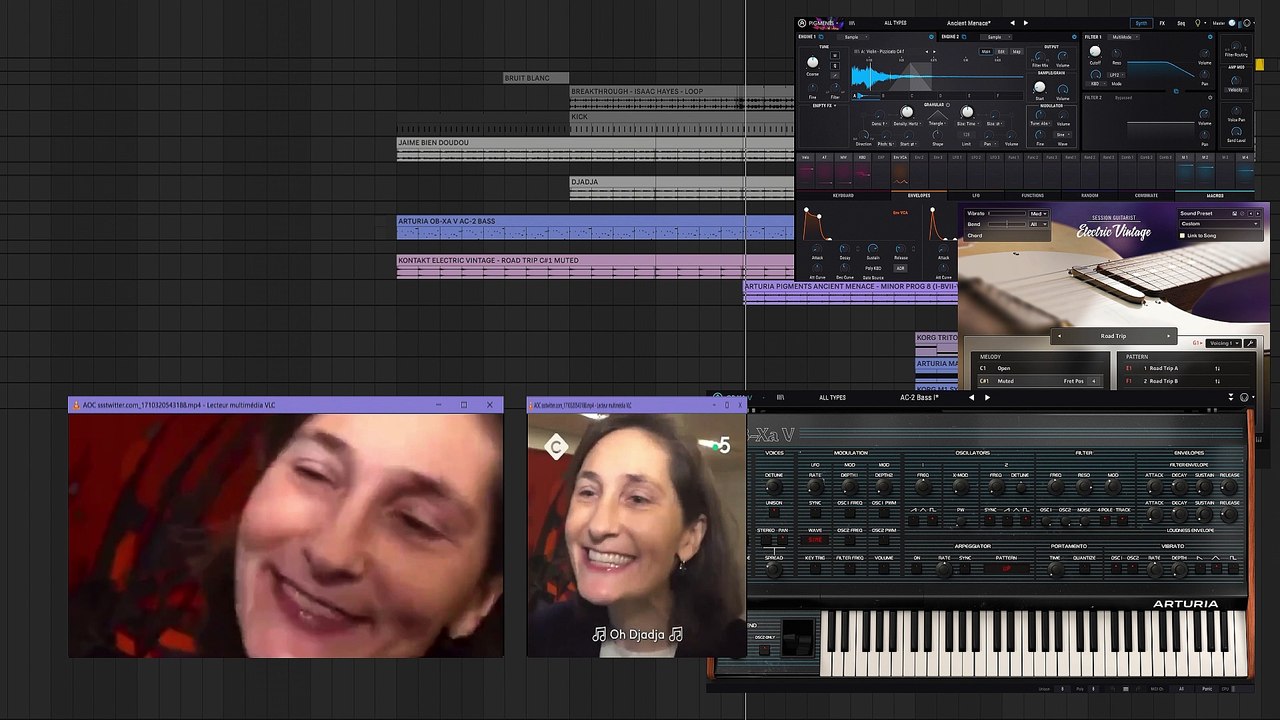This screenshot has height=720, width=1280.
Task: Click the Ancient Menace preset name
Action: pos(969,23)
